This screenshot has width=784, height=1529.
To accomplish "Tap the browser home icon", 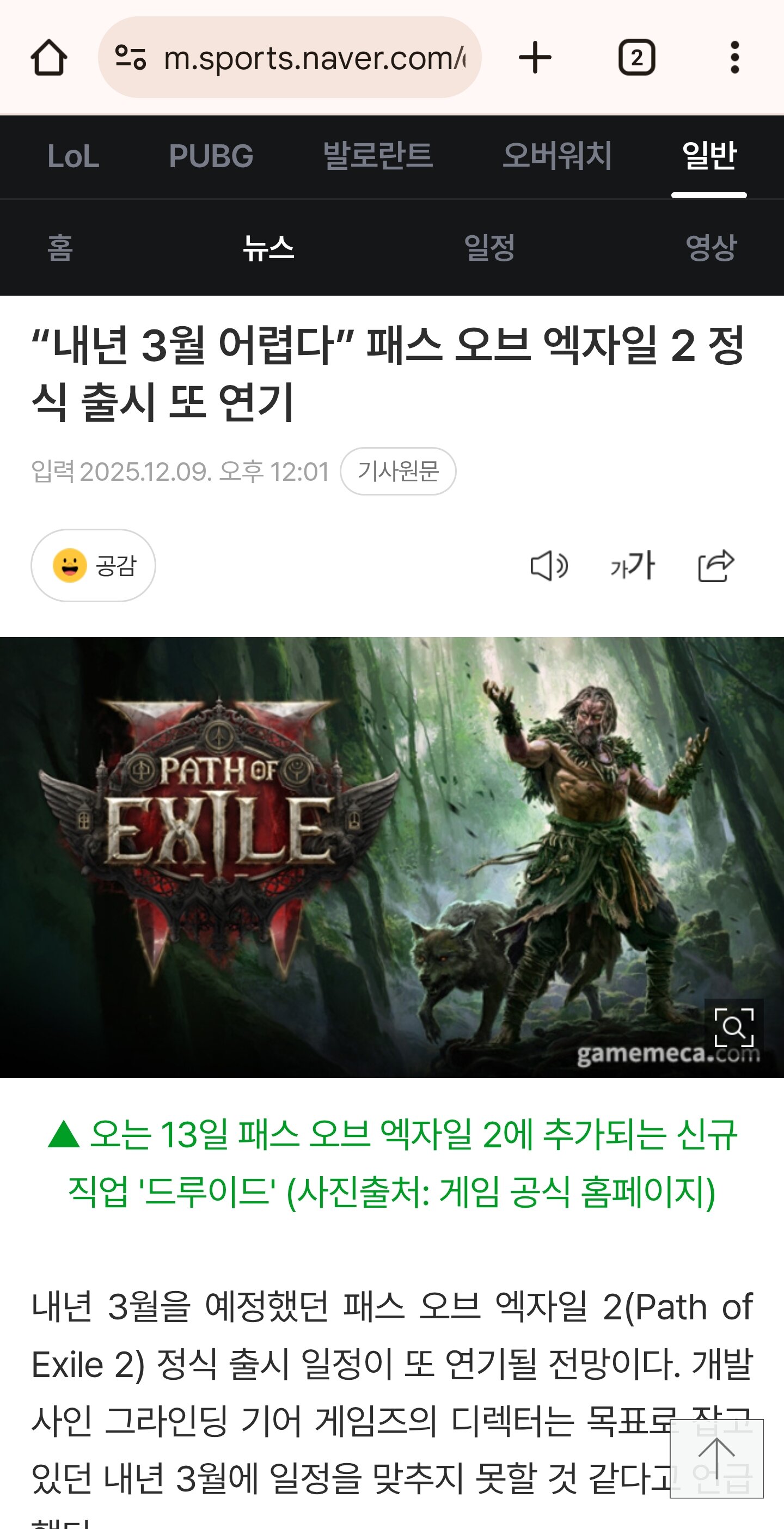I will click(x=48, y=58).
